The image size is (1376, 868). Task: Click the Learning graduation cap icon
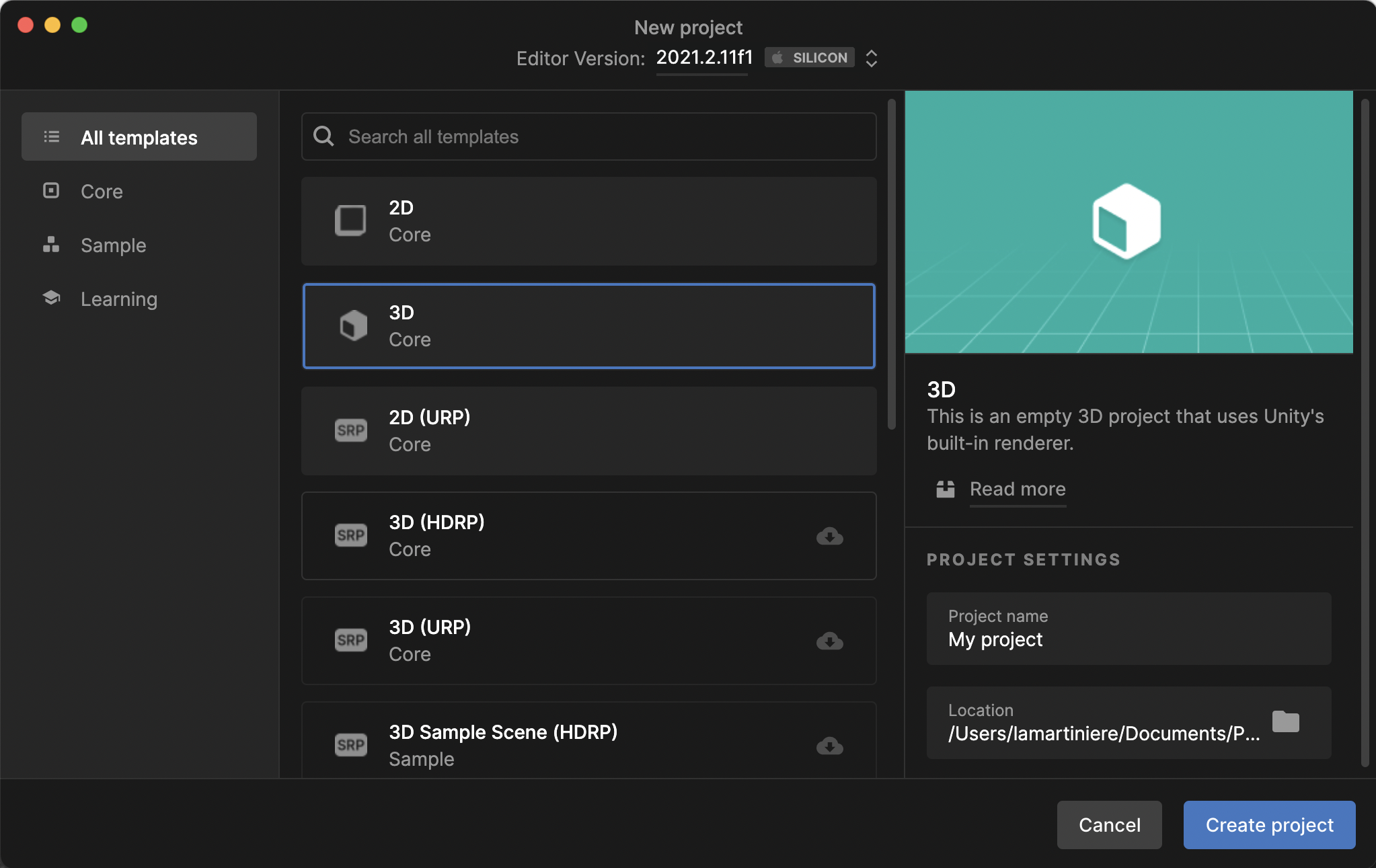(x=51, y=298)
